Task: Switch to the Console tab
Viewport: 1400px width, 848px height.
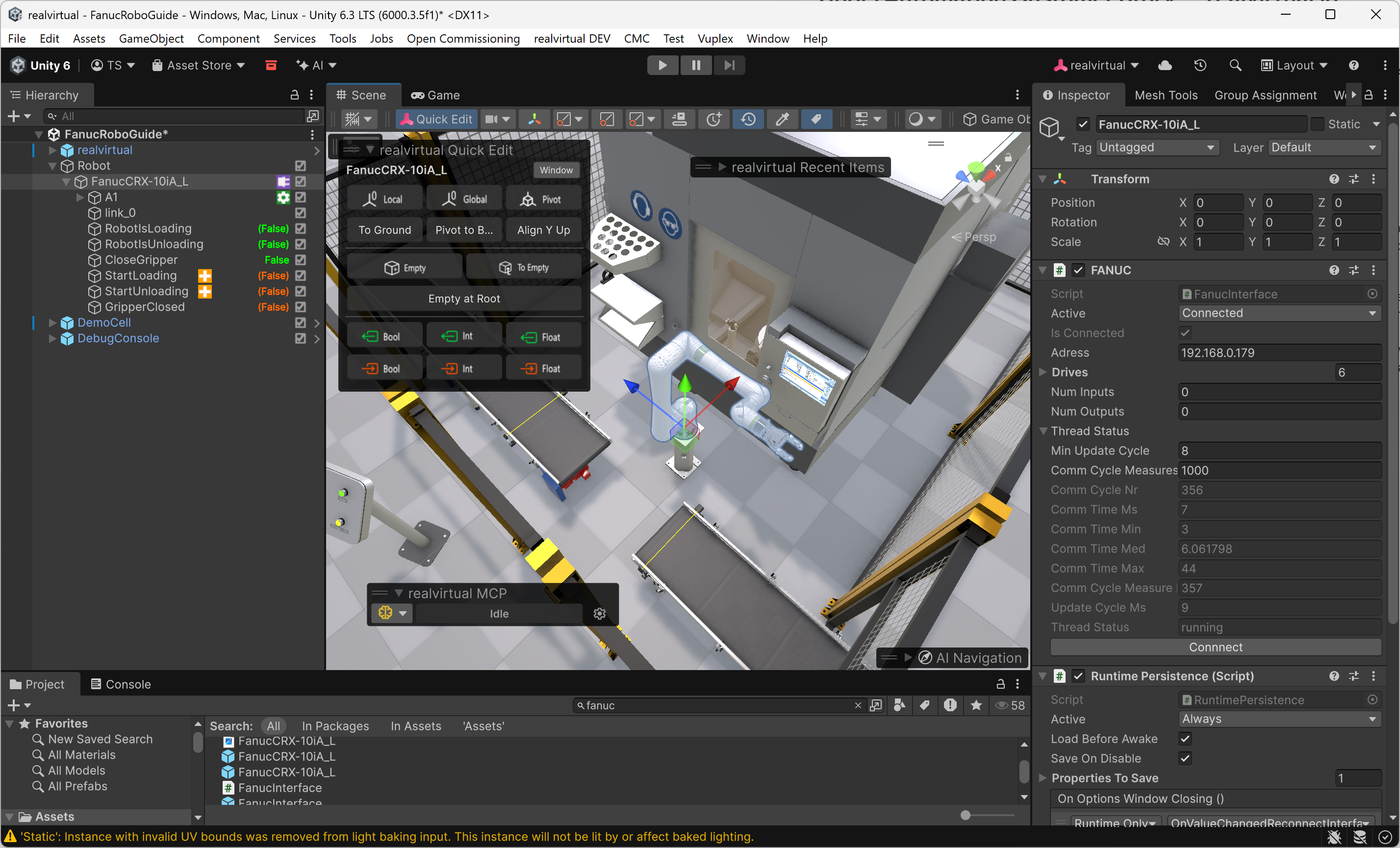Action: coord(121,684)
